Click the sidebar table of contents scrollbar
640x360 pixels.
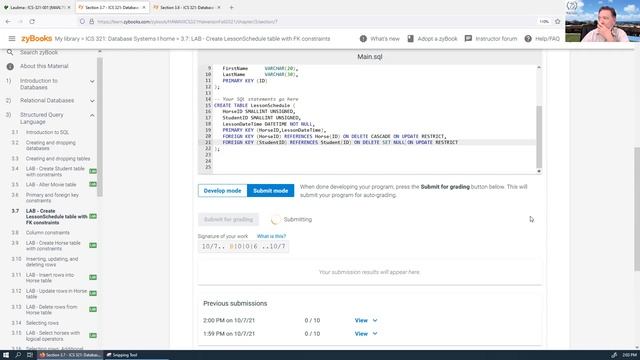click(x=100, y=127)
